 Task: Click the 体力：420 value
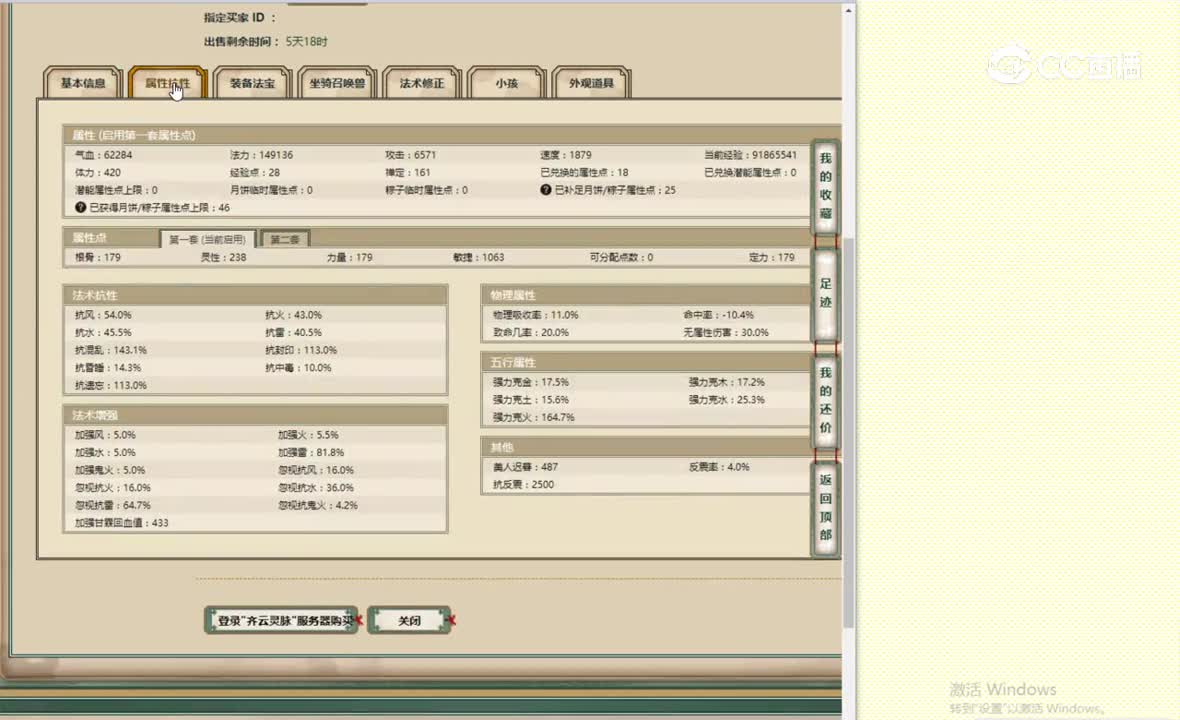pos(97,172)
